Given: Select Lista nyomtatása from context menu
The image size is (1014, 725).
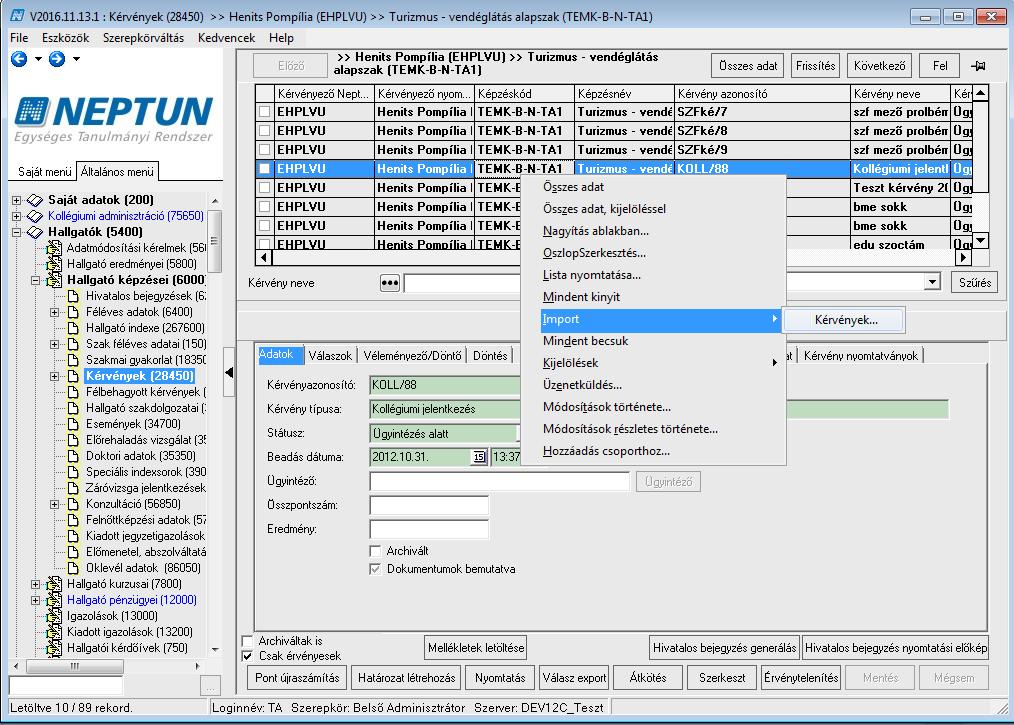Looking at the screenshot, I should click(x=592, y=275).
